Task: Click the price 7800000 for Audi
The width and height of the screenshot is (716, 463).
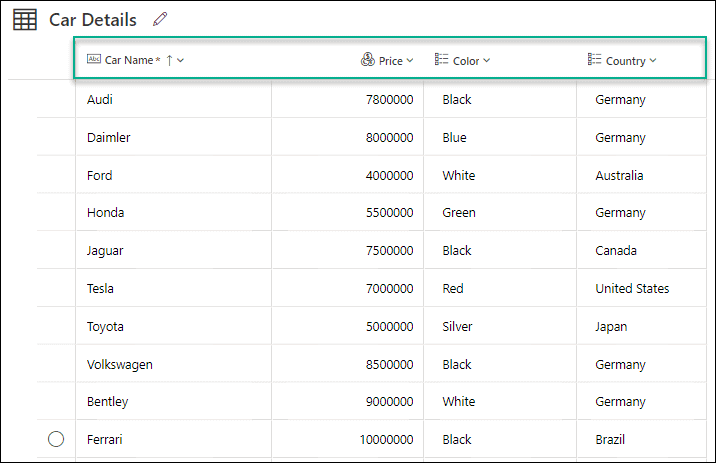Action: click(x=390, y=99)
